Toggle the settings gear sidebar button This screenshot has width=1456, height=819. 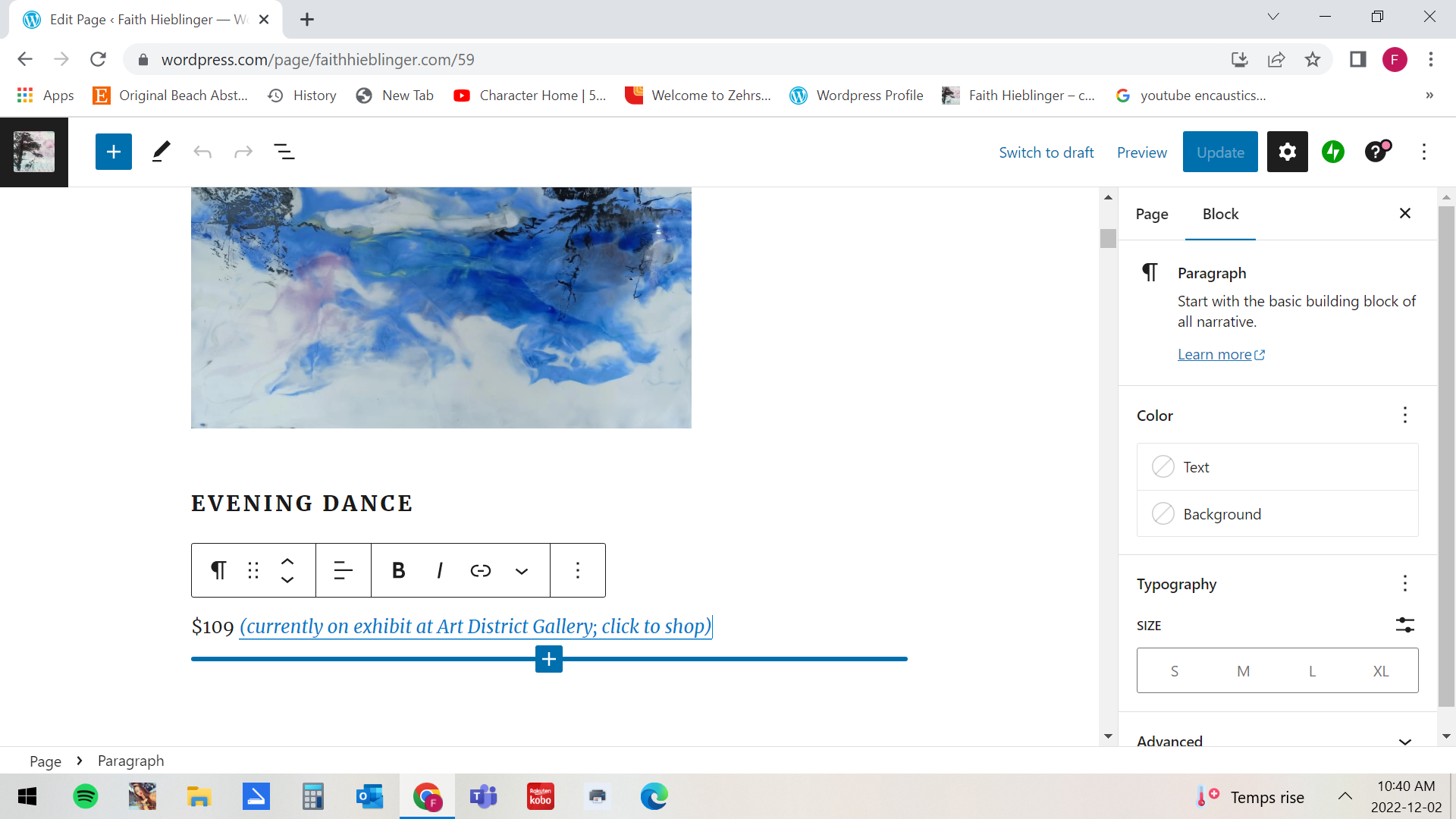tap(1287, 152)
